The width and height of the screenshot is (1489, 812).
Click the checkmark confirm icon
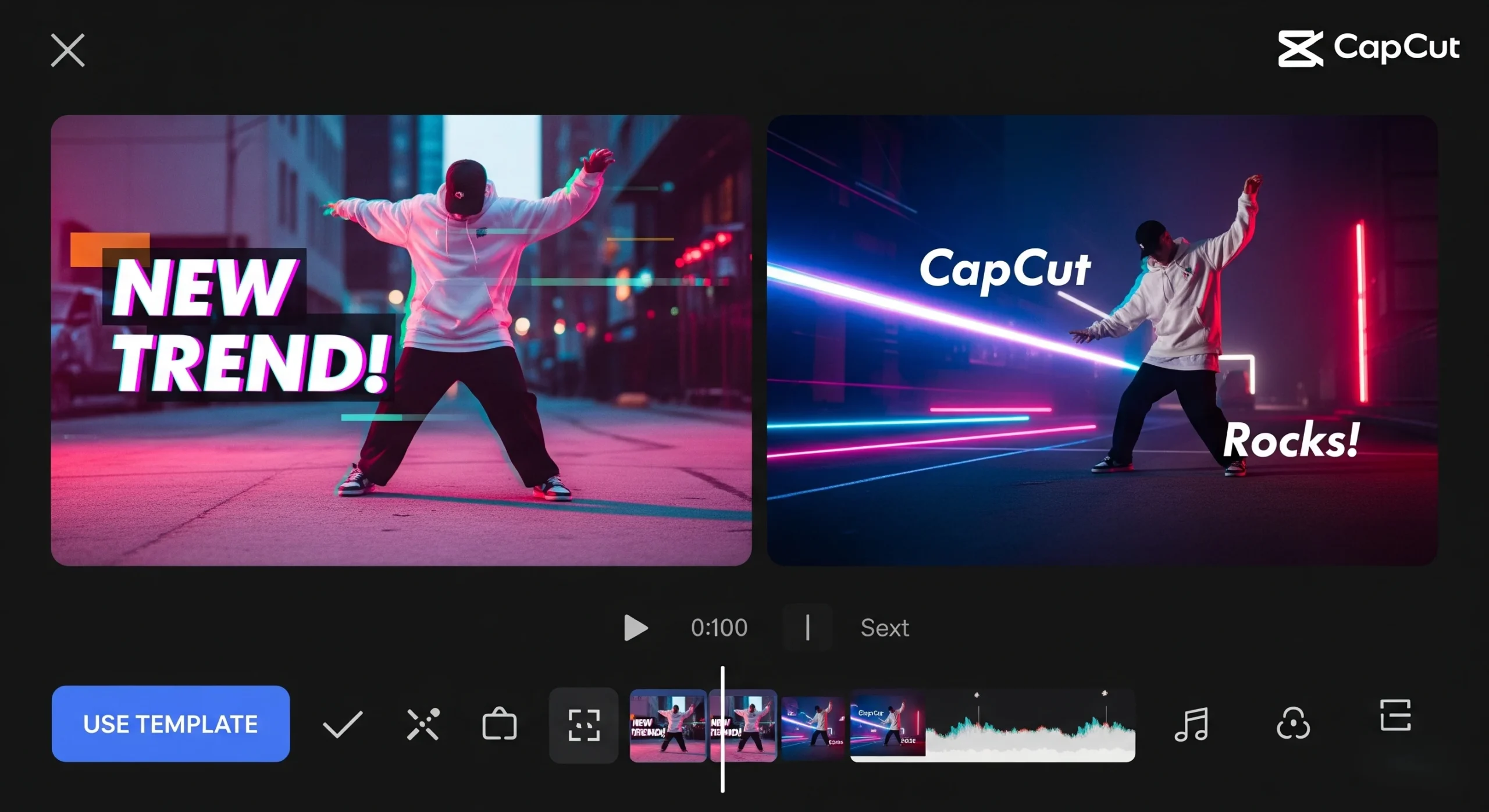343,724
